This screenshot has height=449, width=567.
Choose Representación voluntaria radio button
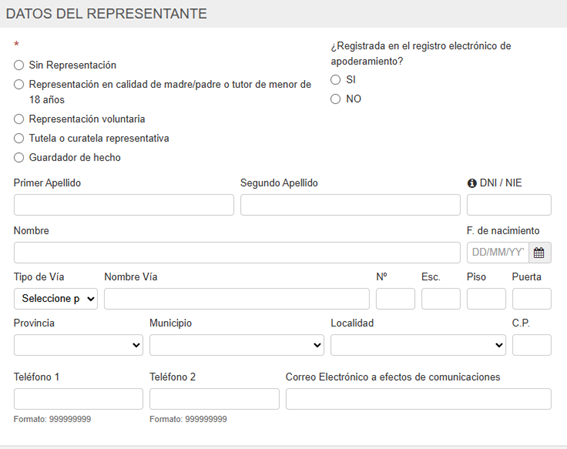point(19,119)
